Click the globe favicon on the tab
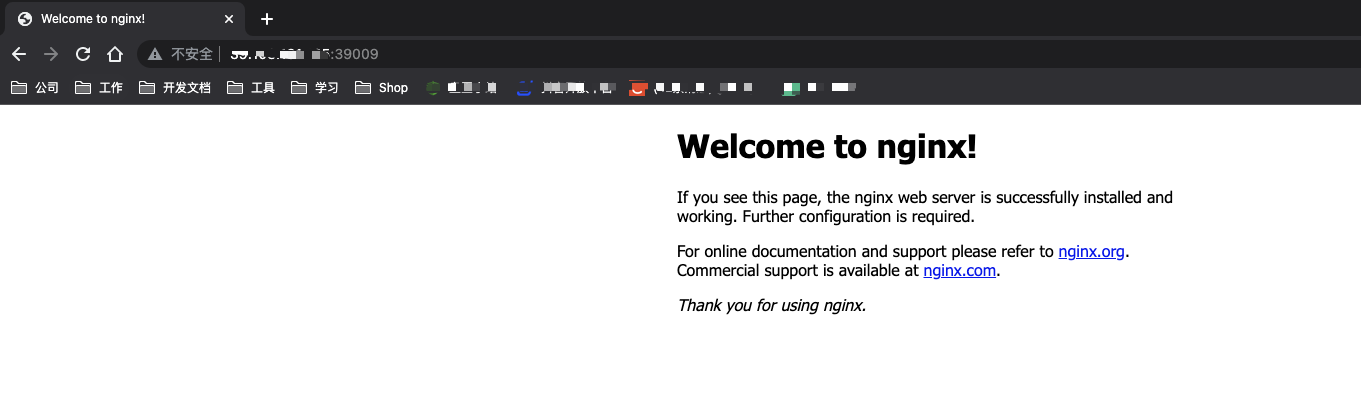Viewport: 1361px width, 405px height. point(25,19)
